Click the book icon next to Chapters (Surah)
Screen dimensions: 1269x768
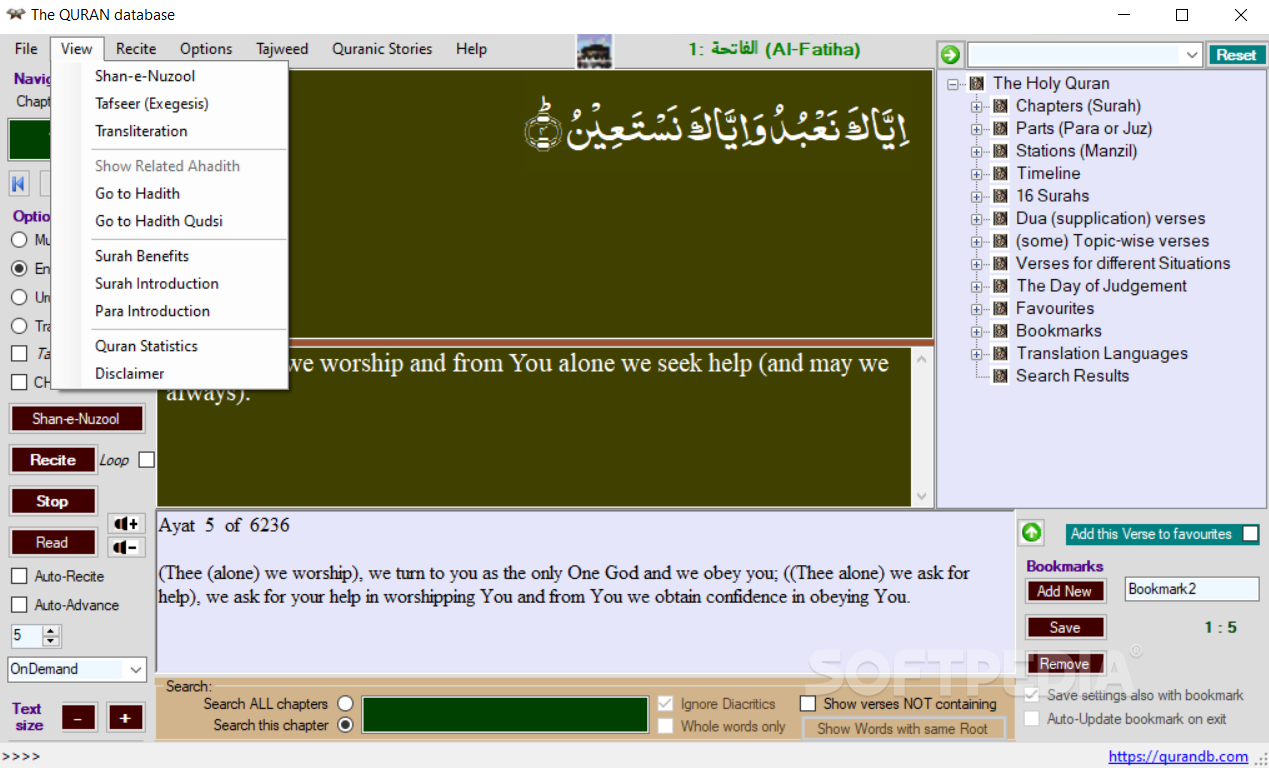click(x=999, y=106)
